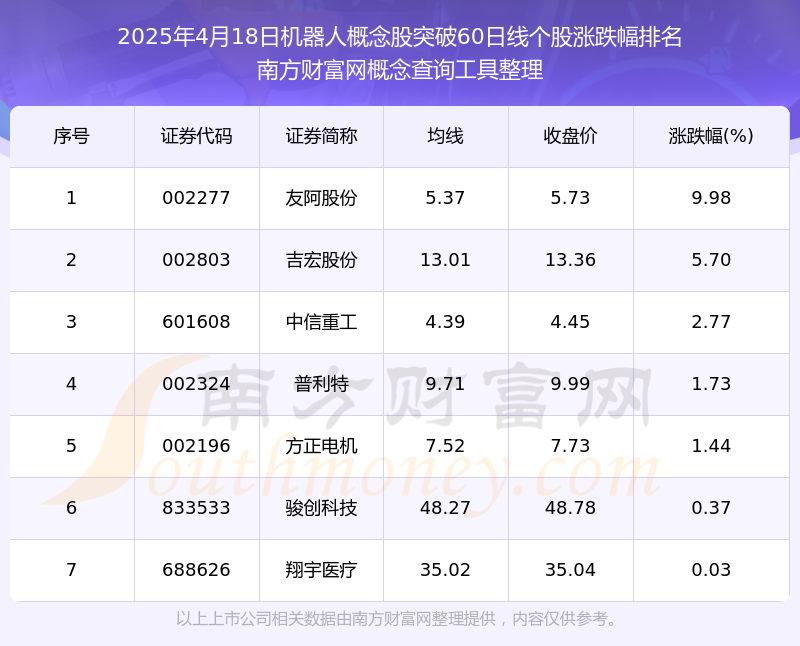
Task: Click serial number 7 cell
Action: 71,570
